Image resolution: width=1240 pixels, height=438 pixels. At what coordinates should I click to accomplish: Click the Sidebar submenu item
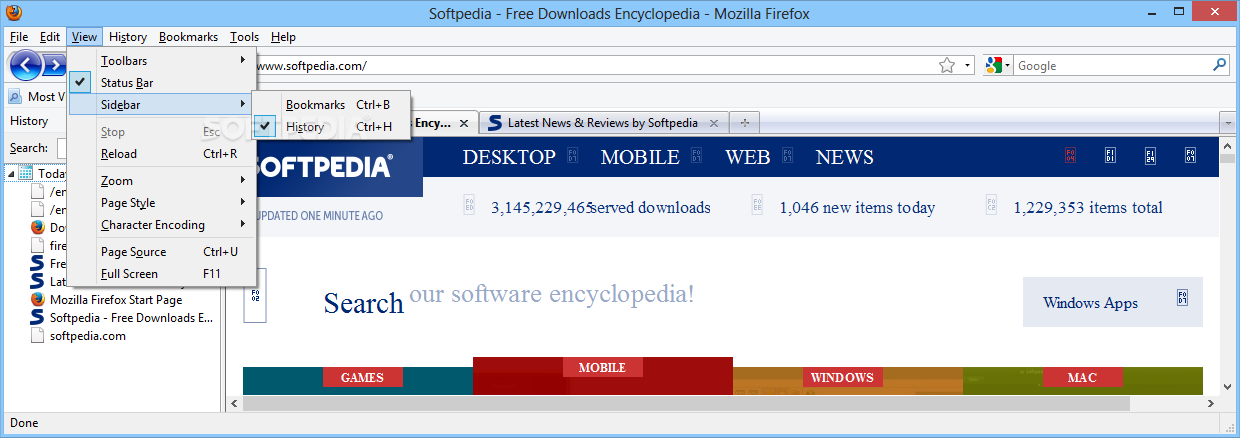click(163, 104)
